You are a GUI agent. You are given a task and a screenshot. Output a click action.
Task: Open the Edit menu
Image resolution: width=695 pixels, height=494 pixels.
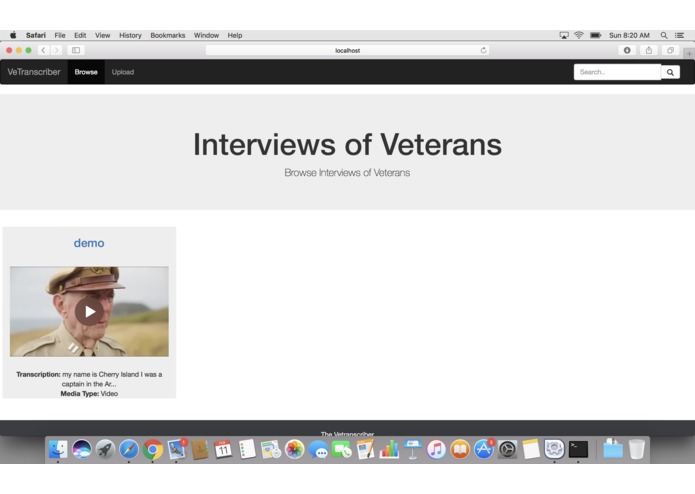click(80, 35)
